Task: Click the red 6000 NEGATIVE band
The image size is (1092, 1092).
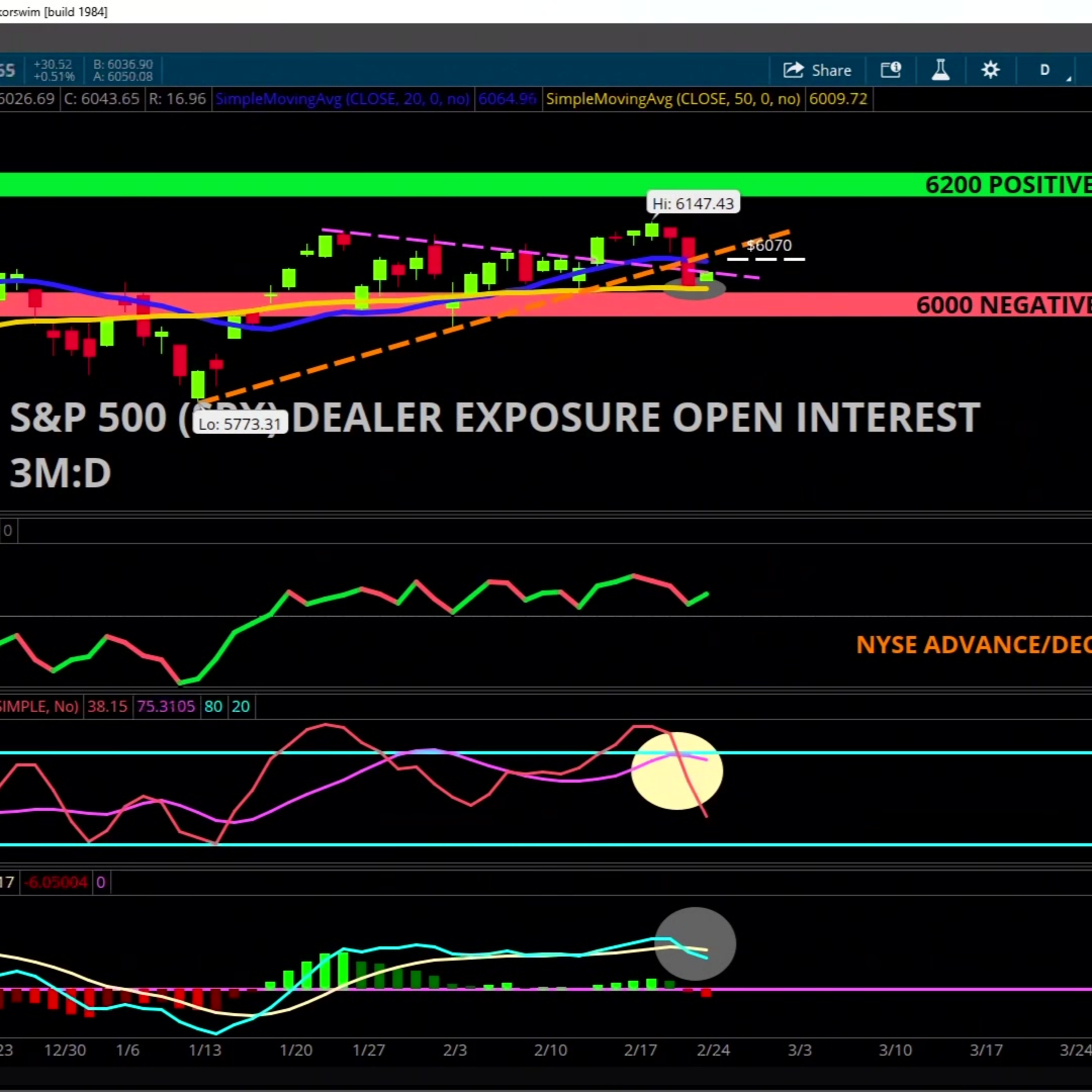Action: tap(546, 305)
